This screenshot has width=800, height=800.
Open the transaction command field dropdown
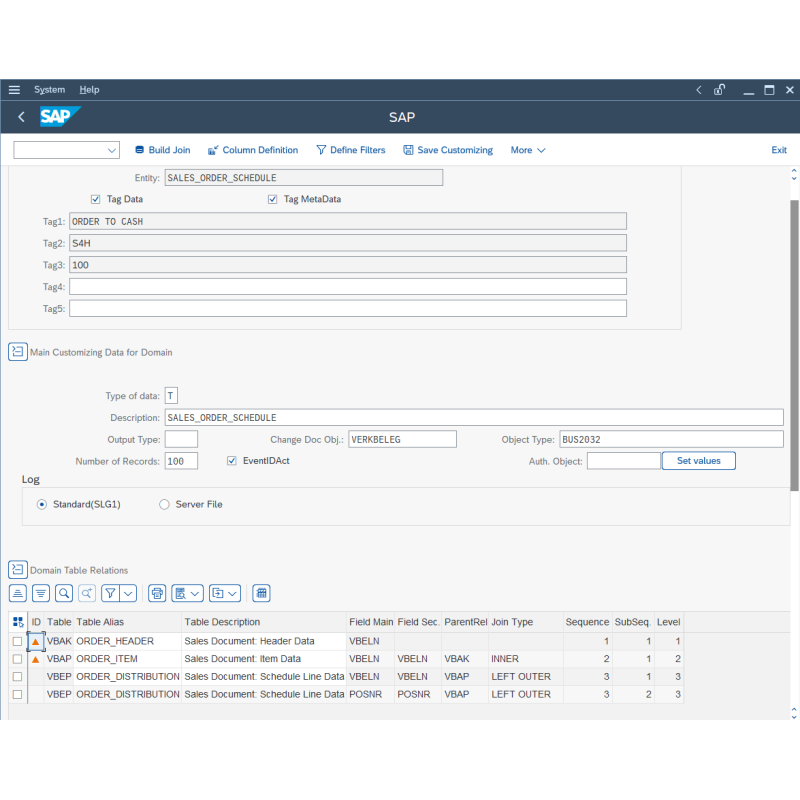click(x=112, y=151)
